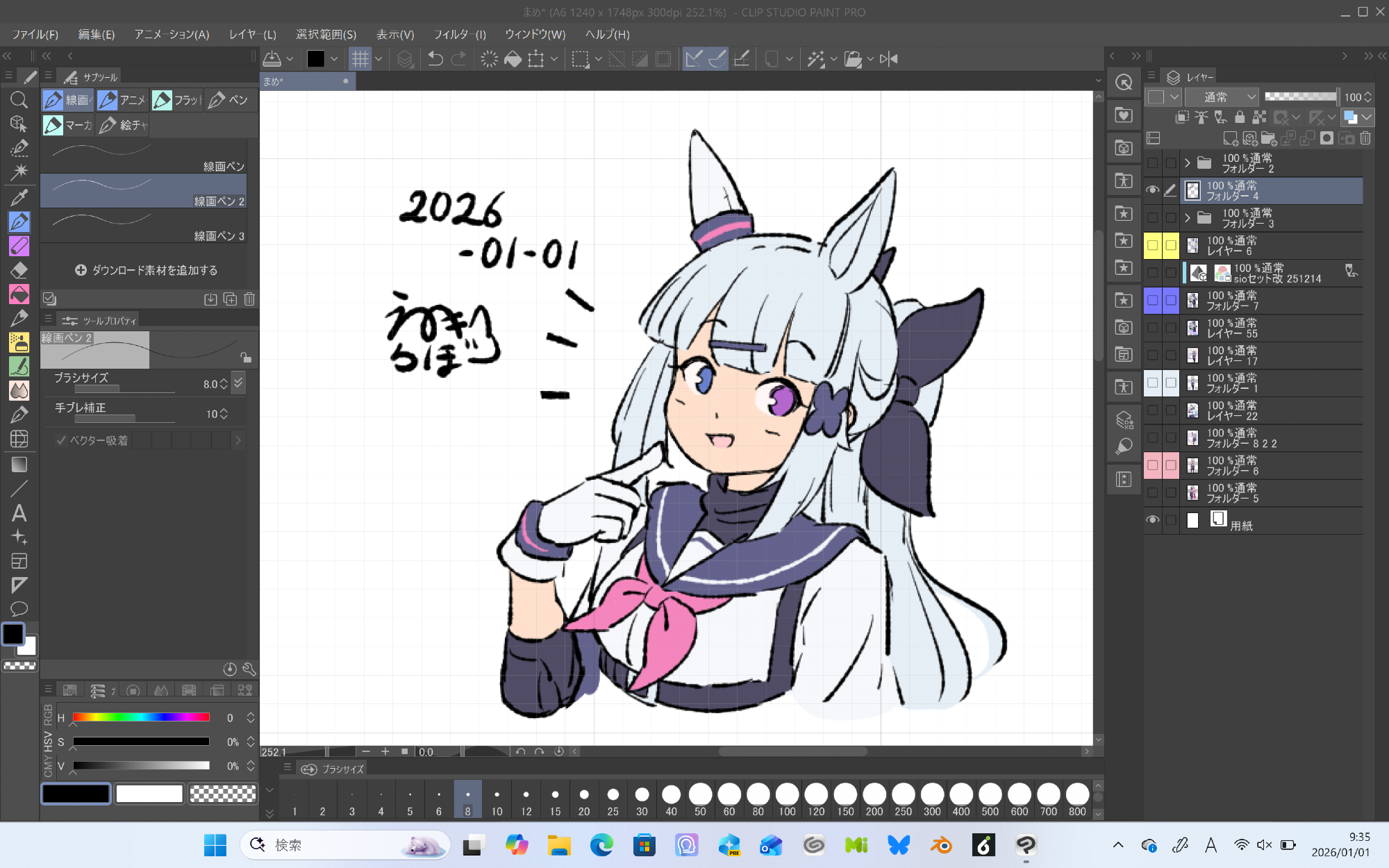Click the undo arrow in command bar
Screen dimensions: 1389x868
435,59
